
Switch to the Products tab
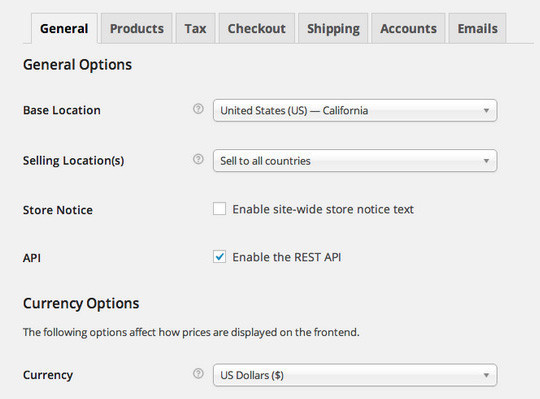click(137, 29)
